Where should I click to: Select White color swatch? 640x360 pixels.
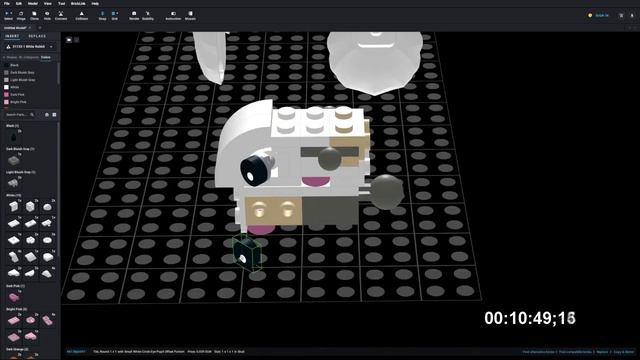(x=6, y=87)
